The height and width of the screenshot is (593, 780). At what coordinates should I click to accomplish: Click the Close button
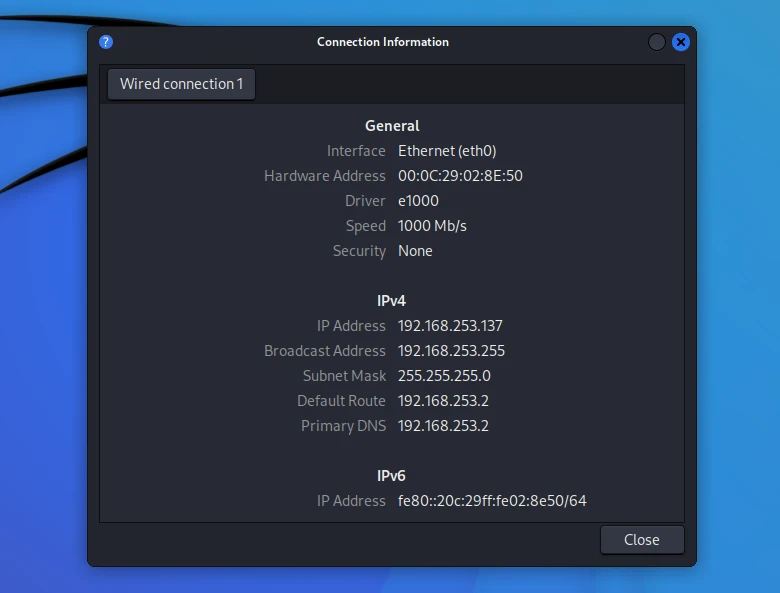642,540
